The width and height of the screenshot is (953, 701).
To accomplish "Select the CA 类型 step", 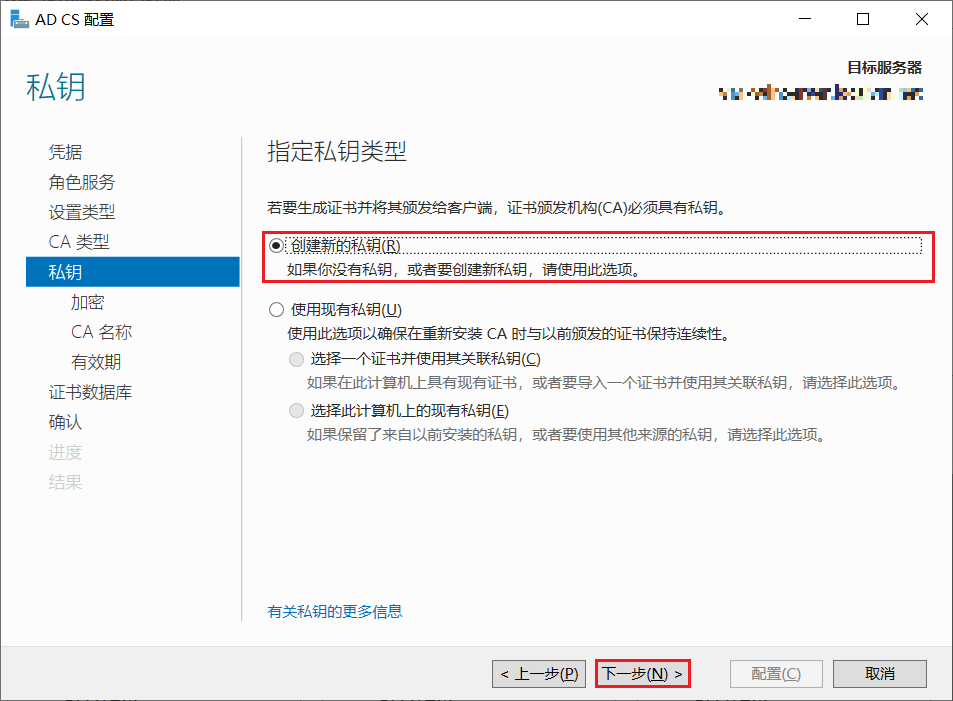I will [x=78, y=241].
